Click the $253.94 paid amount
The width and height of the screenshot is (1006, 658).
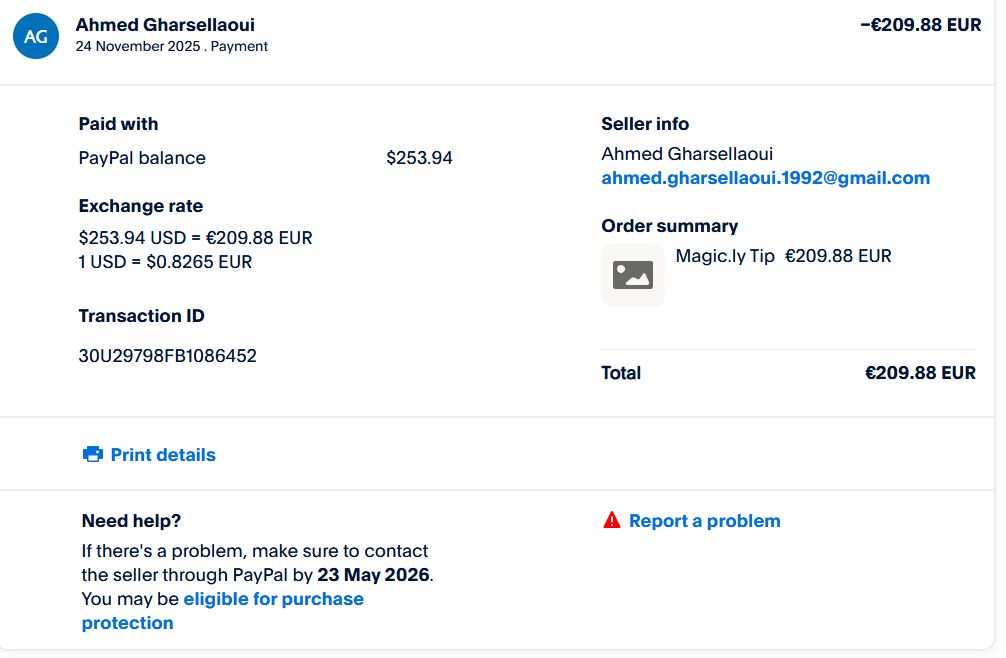[419, 158]
